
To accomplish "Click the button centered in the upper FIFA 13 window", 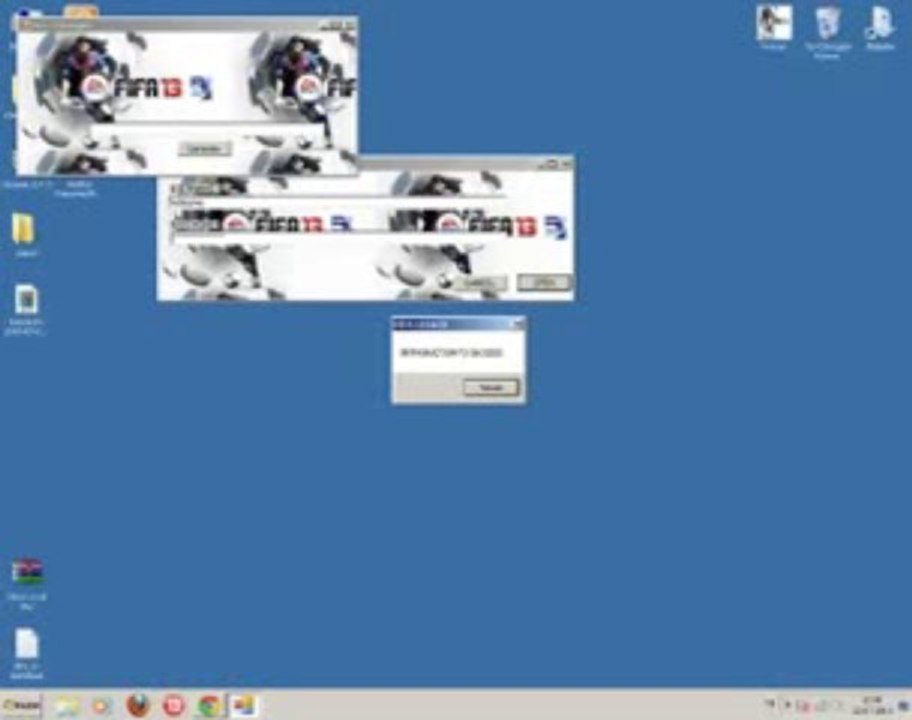I will point(204,149).
